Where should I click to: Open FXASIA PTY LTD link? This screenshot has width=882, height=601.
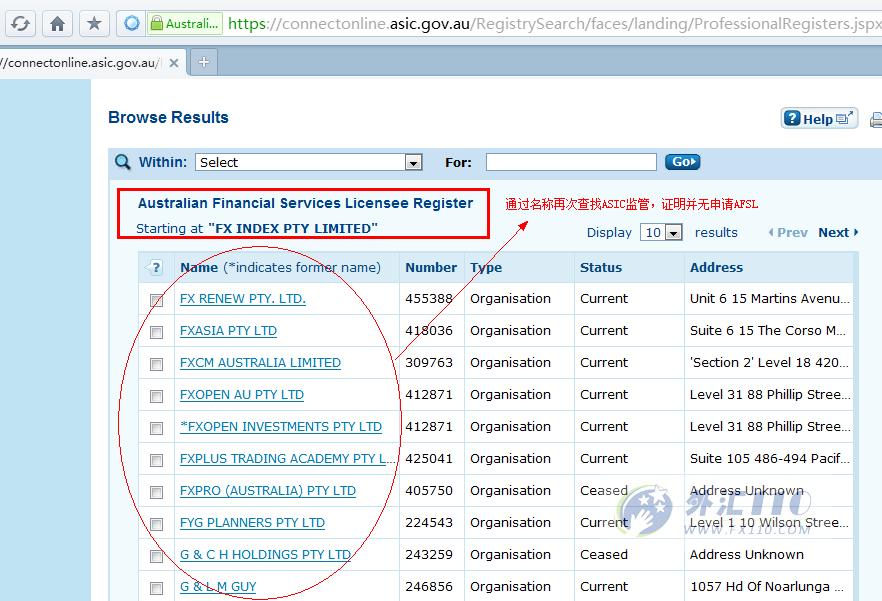[x=228, y=331]
